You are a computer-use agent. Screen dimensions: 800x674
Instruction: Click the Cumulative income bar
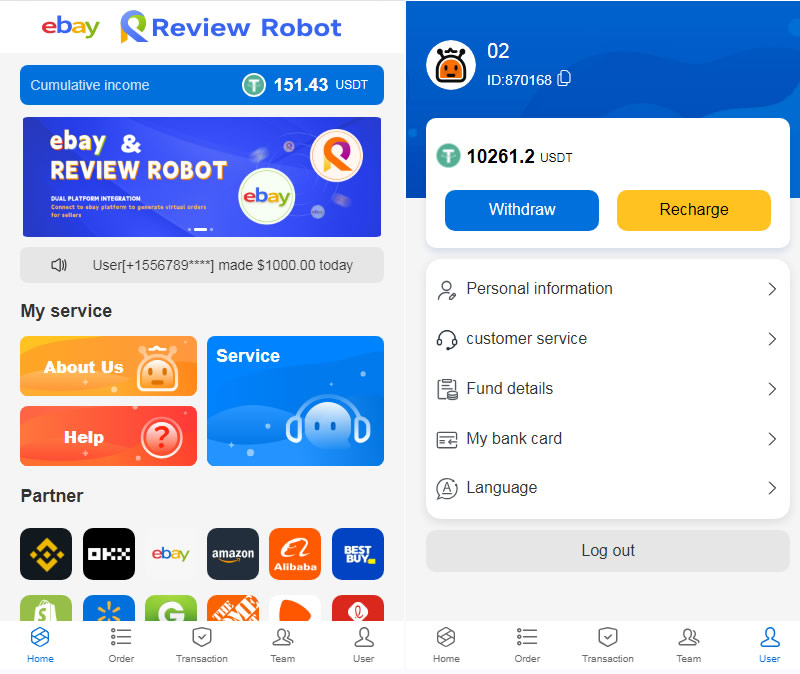[x=202, y=85]
